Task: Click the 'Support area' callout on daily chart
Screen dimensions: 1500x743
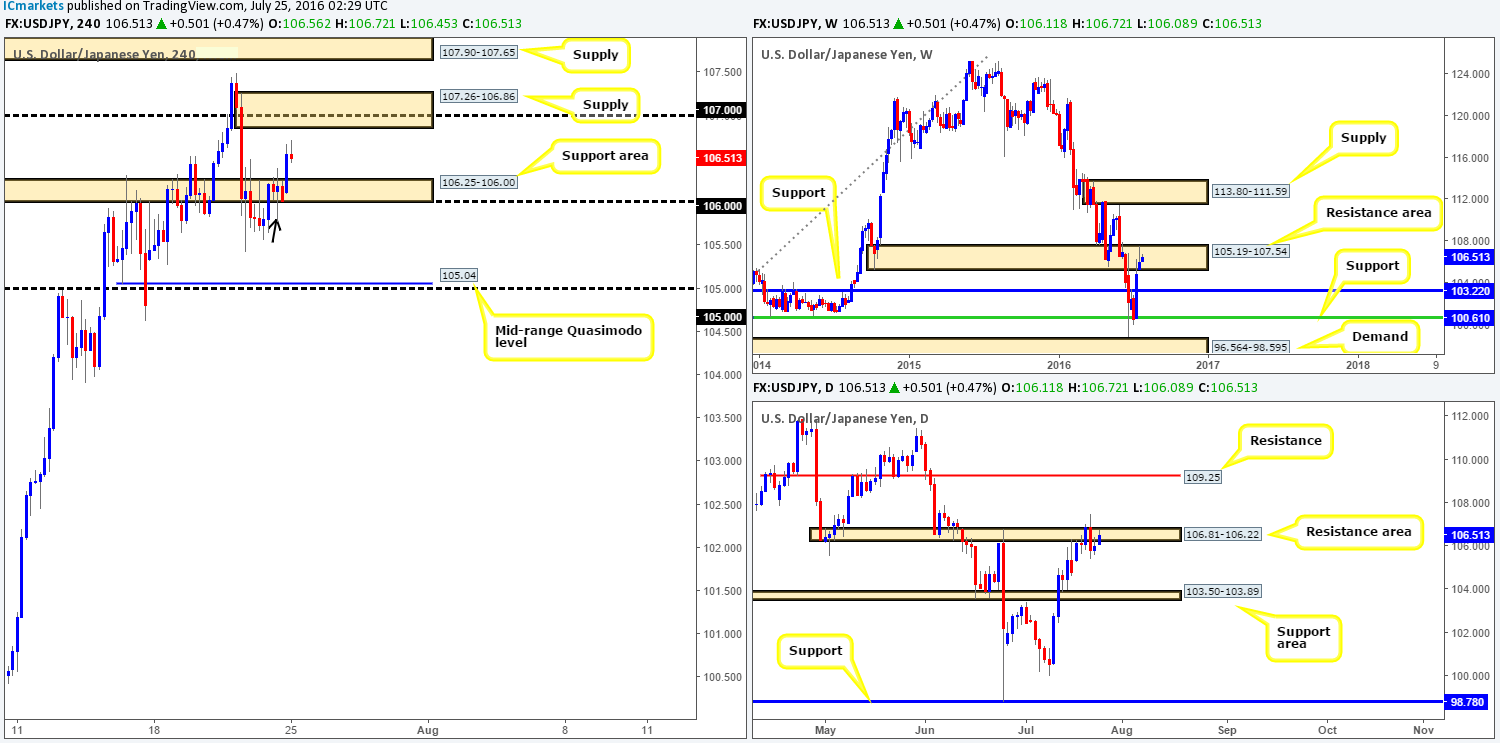Action: tap(1303, 638)
